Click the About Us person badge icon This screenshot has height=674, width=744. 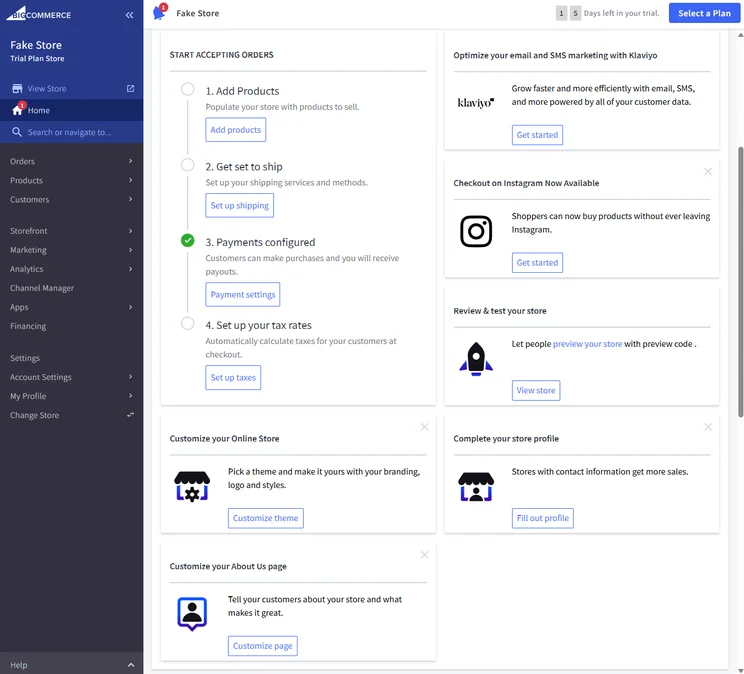192,614
